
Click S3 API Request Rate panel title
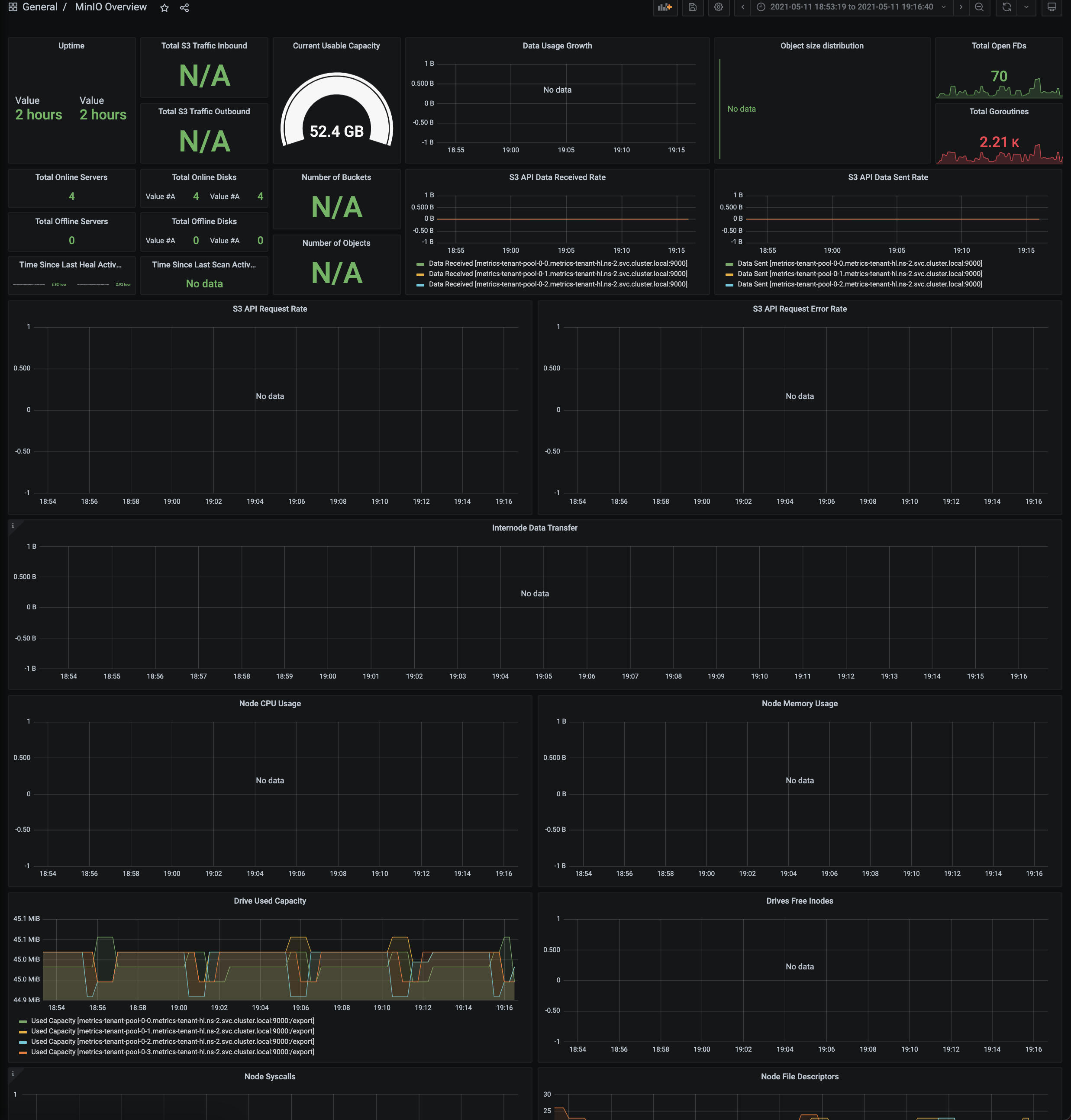pyautogui.click(x=270, y=309)
